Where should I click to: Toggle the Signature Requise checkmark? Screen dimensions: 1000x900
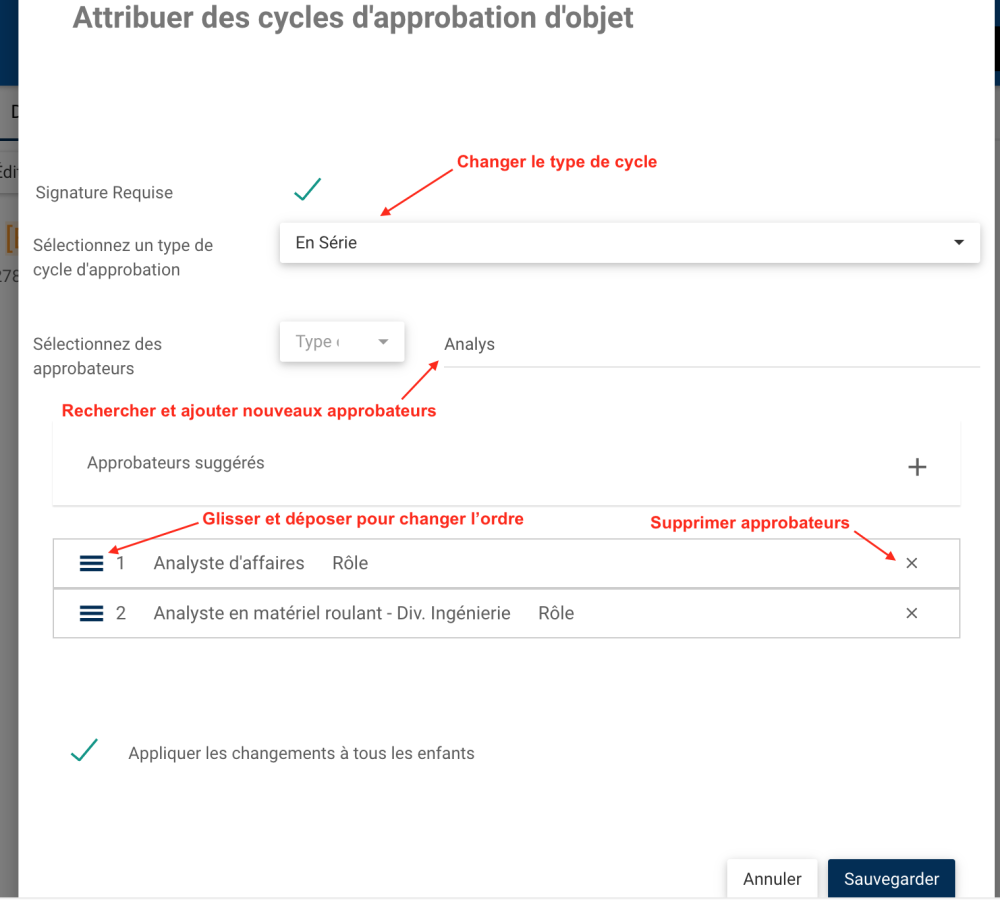(x=307, y=190)
